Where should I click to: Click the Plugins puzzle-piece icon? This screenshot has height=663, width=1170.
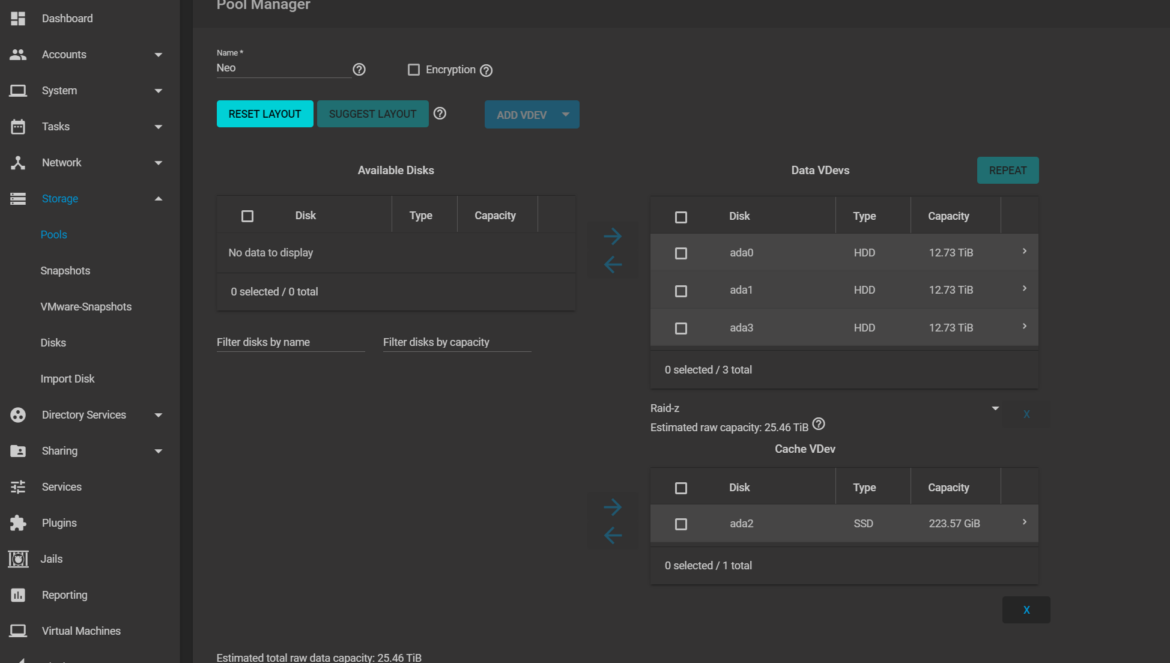coord(18,523)
